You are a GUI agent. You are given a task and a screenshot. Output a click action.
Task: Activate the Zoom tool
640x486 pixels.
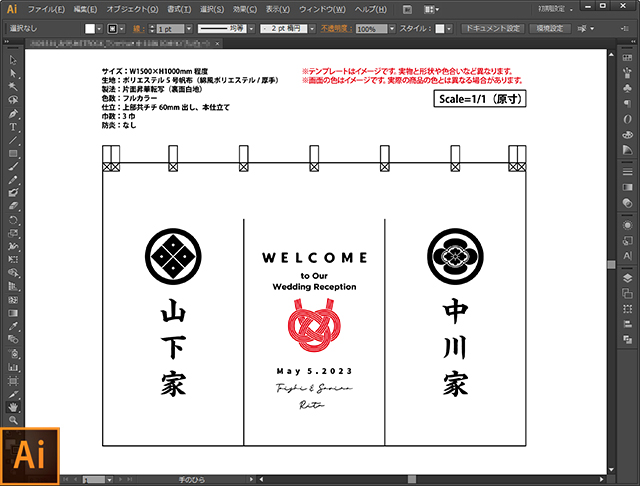click(x=13, y=420)
